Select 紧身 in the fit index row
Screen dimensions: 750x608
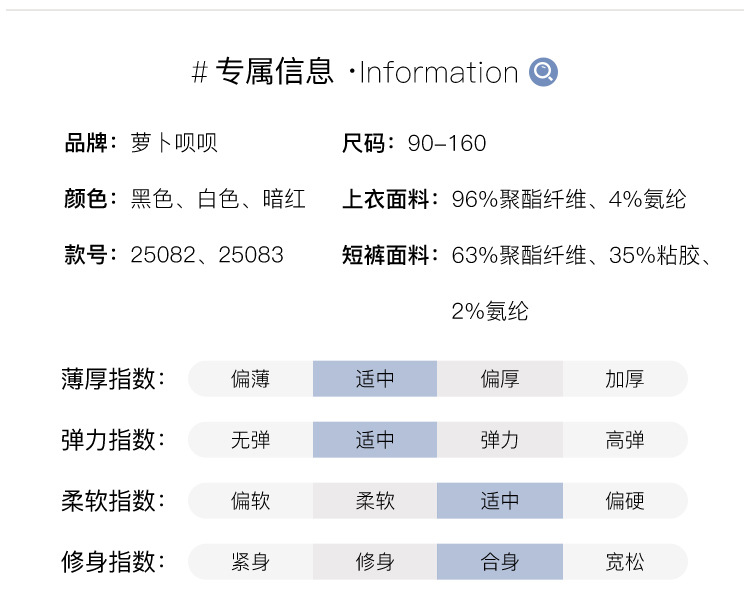[x=250, y=562]
